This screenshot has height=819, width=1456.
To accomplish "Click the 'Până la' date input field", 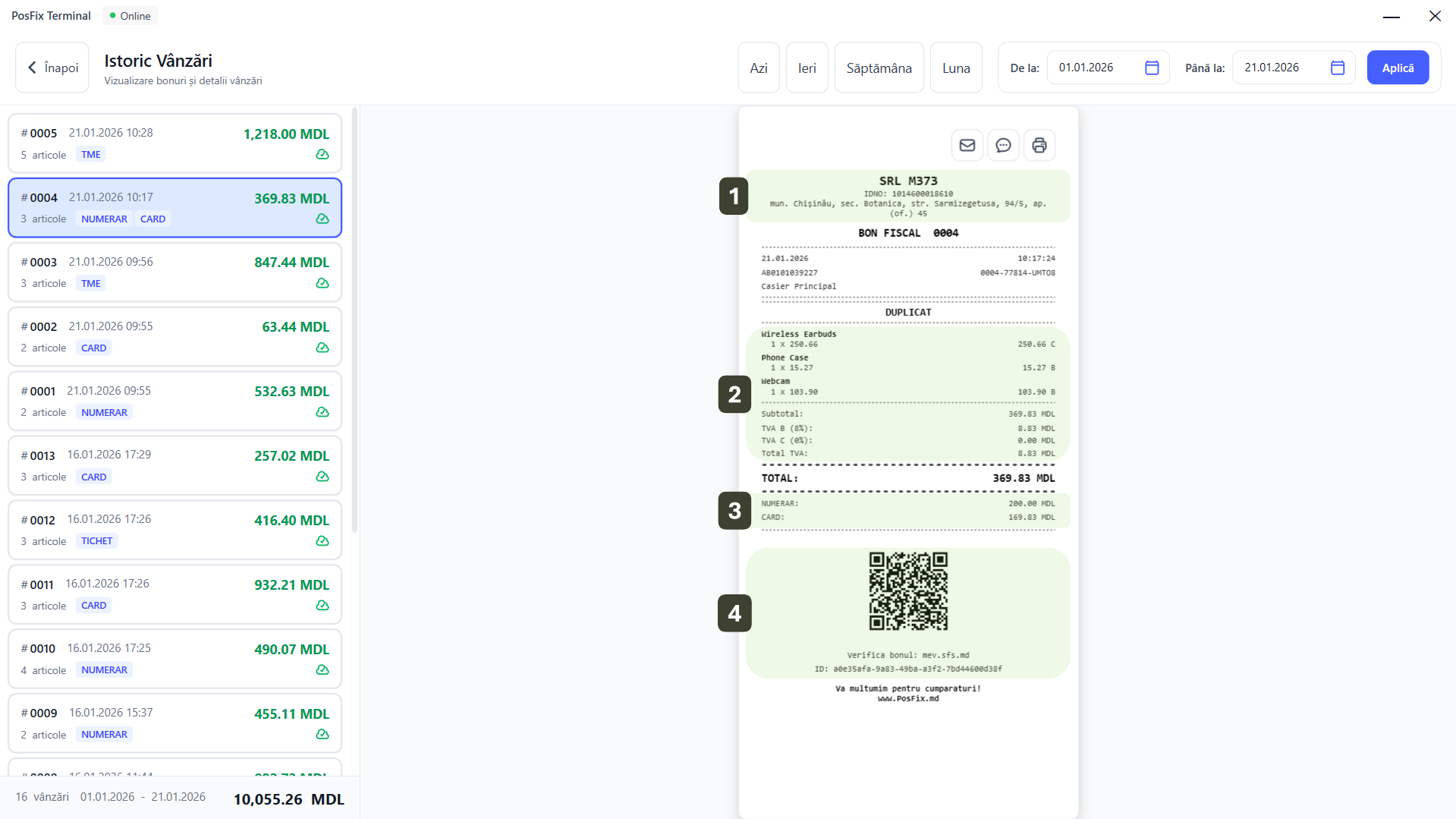I will click(1280, 68).
